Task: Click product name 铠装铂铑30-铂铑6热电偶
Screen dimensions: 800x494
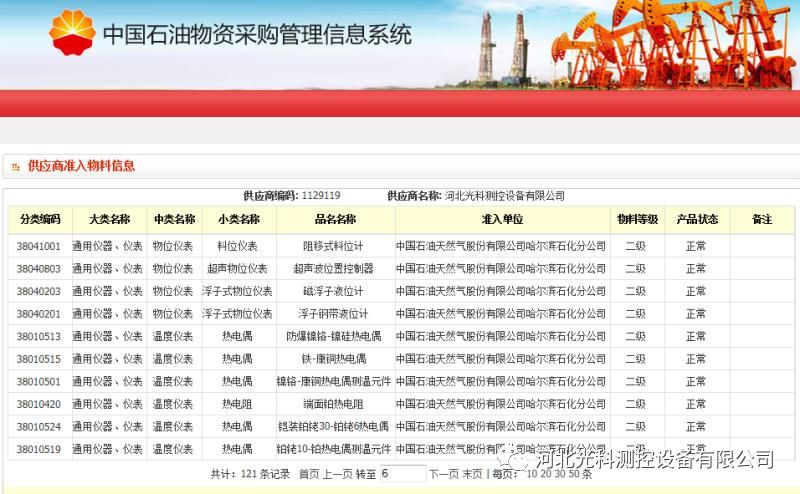Action: click(333, 427)
